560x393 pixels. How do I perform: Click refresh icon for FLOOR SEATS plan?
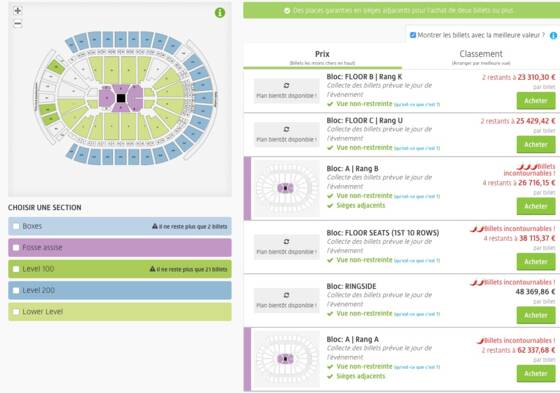pyautogui.click(x=286, y=242)
